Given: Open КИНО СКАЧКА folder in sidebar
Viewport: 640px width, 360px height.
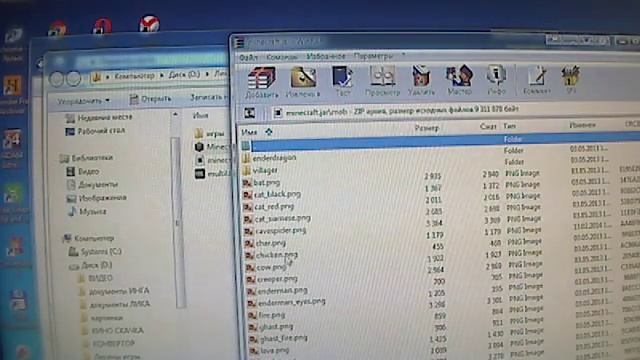Looking at the screenshot, I should (112, 331).
